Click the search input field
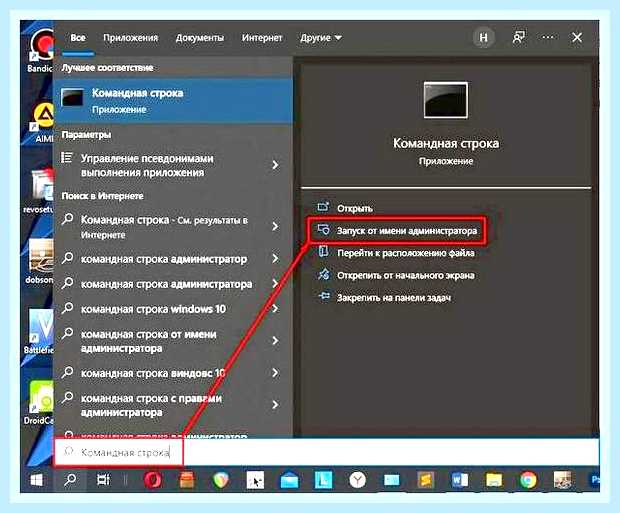Image resolution: width=620 pixels, height=513 pixels. tap(327, 452)
